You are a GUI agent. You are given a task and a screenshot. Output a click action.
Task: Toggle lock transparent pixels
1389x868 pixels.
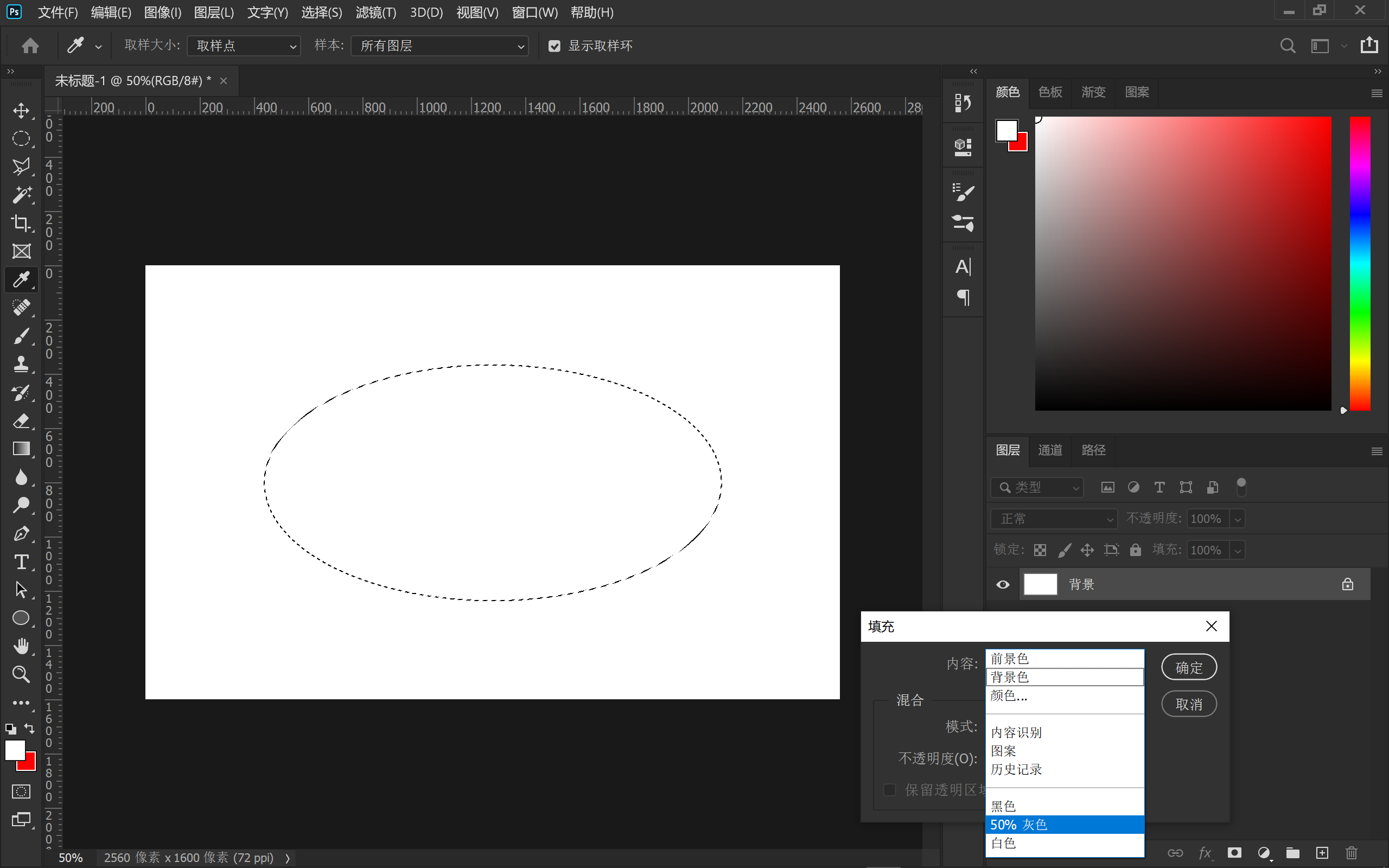pos(1040,550)
